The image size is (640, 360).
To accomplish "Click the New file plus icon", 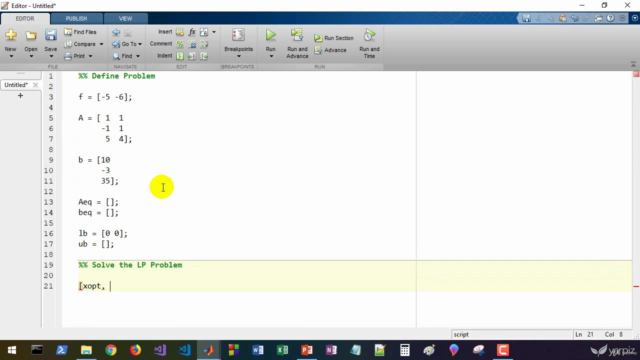I will [11, 35].
